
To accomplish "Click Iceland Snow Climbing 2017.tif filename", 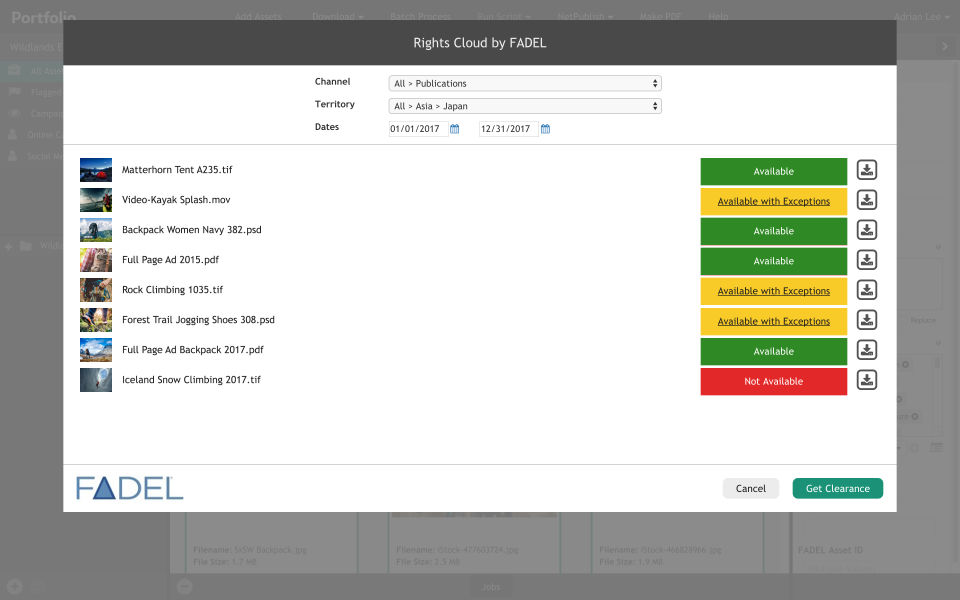I will pyautogui.click(x=191, y=380).
